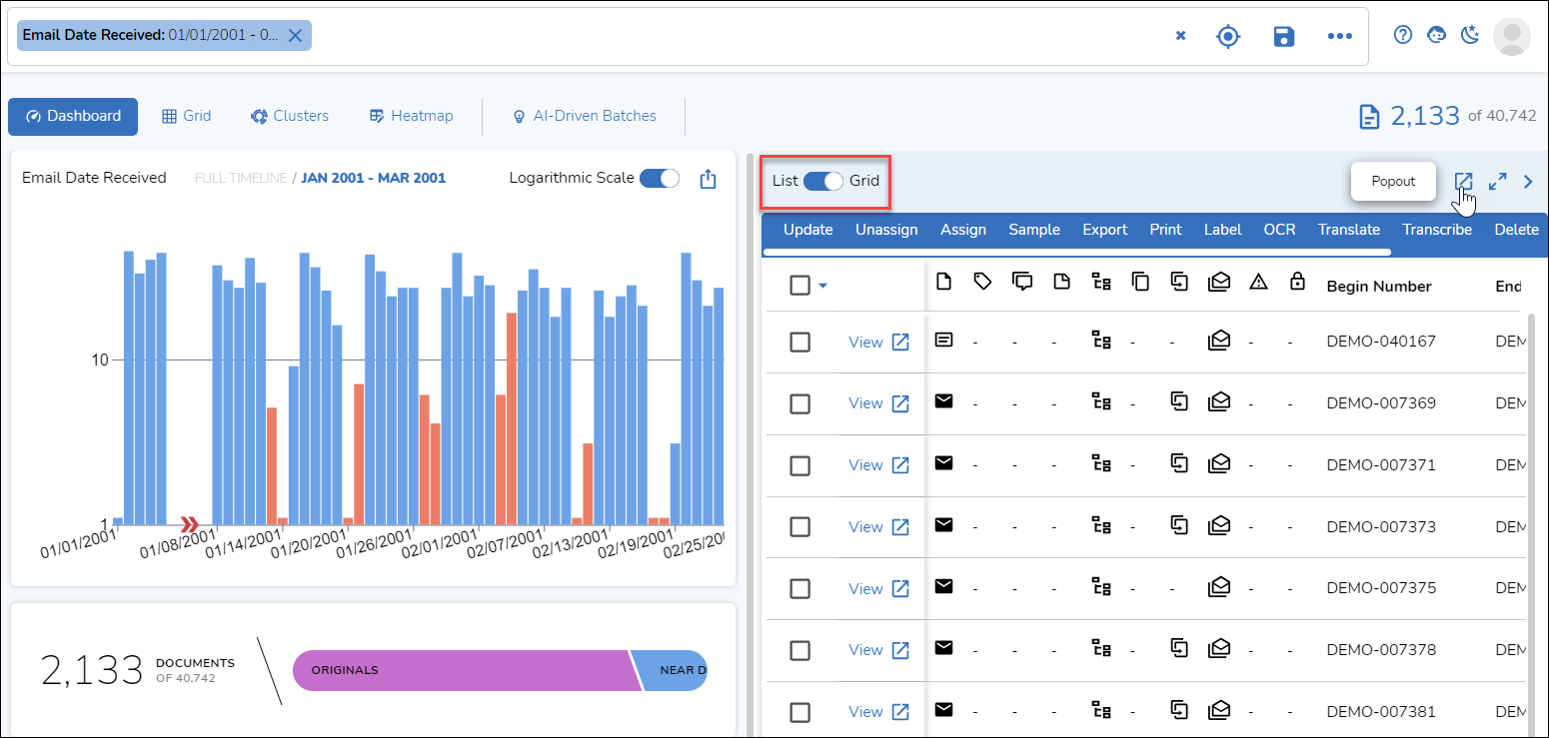The height and width of the screenshot is (738, 1549).
Task: Remove the Email Date Received filter chip
Action: click(x=295, y=35)
